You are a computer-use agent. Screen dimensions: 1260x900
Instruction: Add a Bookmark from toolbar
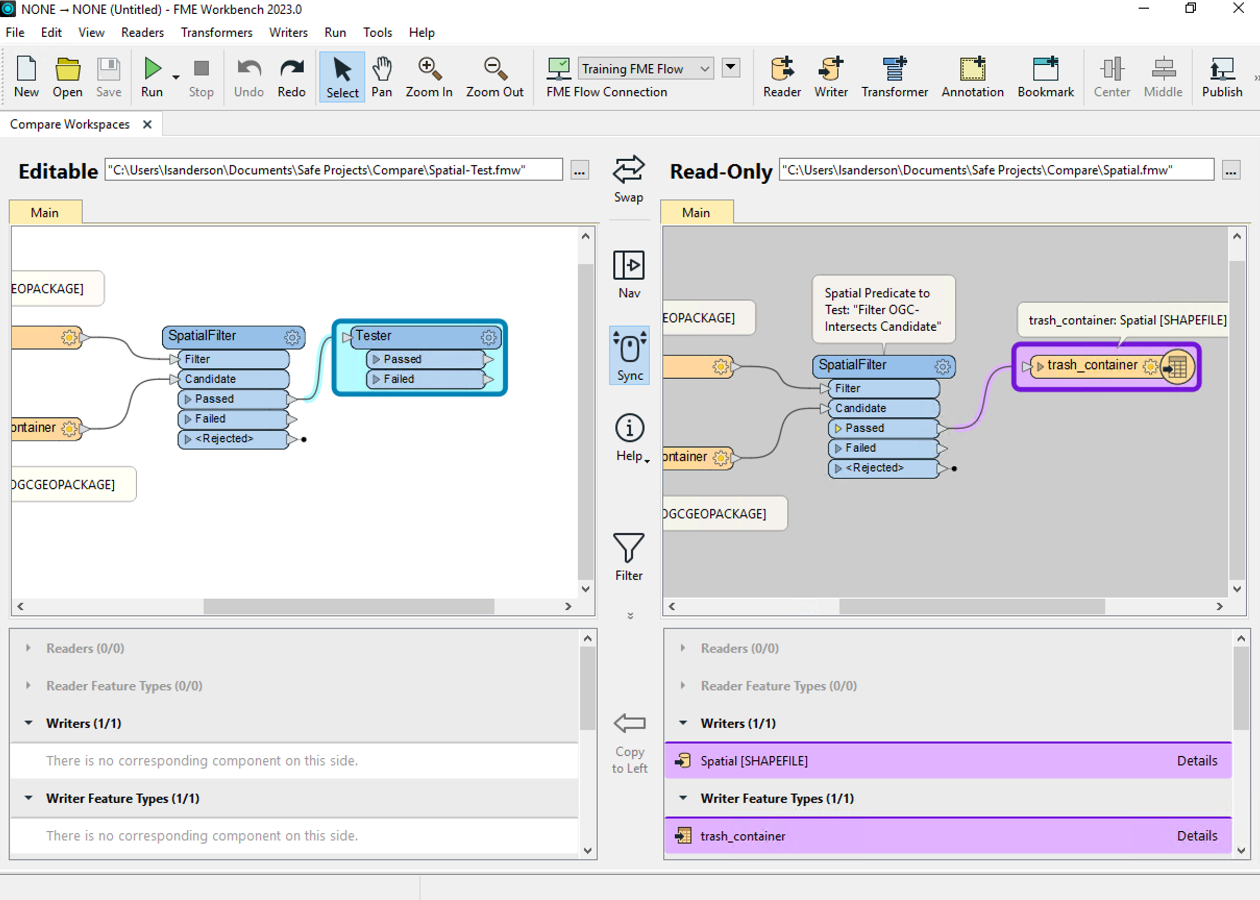1046,77
